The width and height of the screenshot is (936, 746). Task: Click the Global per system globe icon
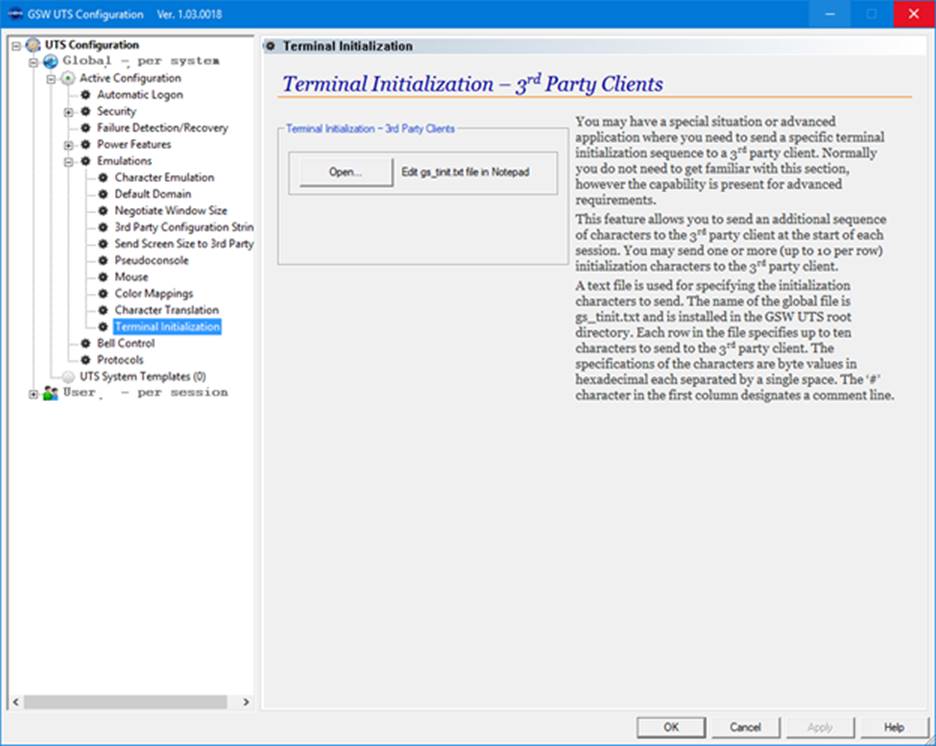tap(51, 61)
